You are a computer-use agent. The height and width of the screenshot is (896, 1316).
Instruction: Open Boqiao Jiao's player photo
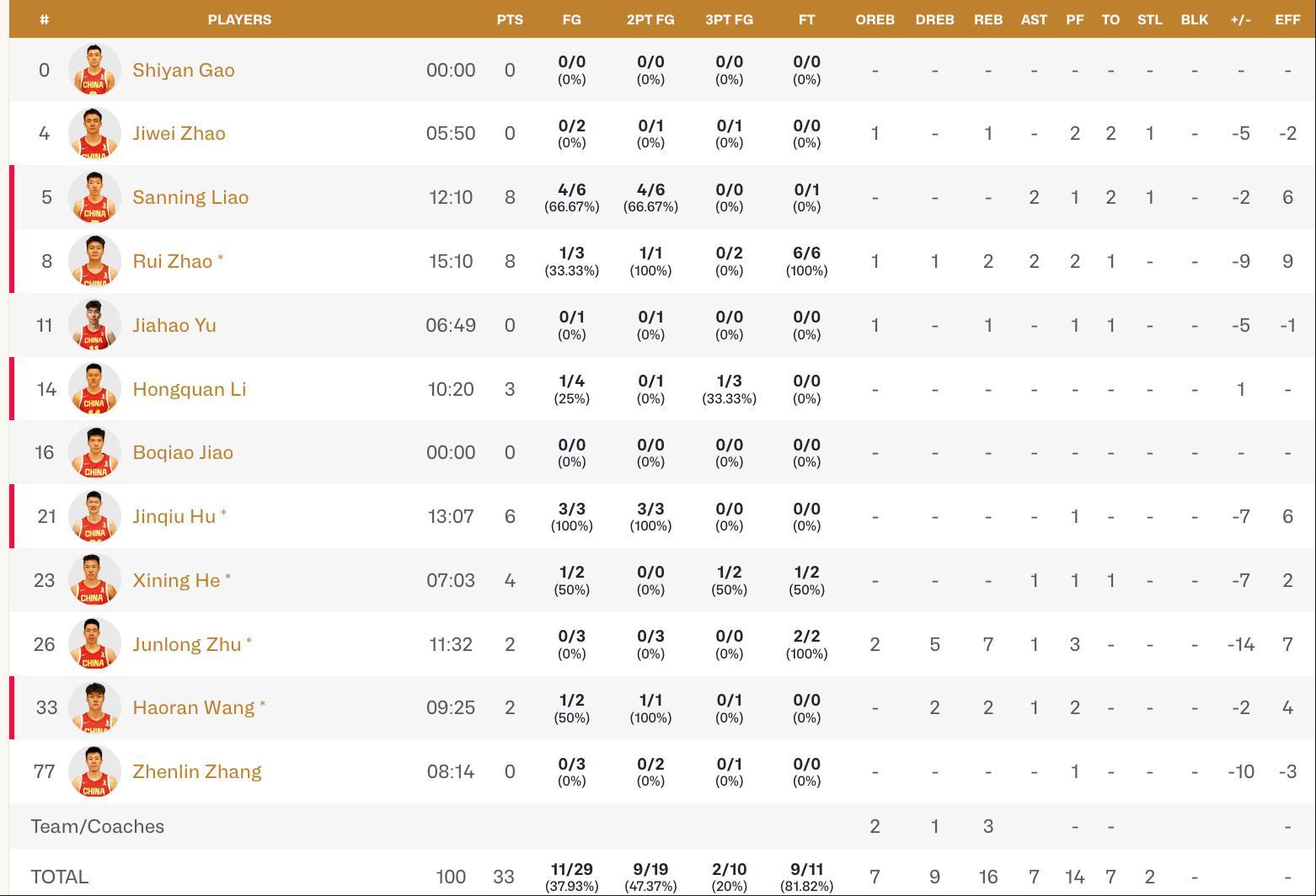point(94,452)
